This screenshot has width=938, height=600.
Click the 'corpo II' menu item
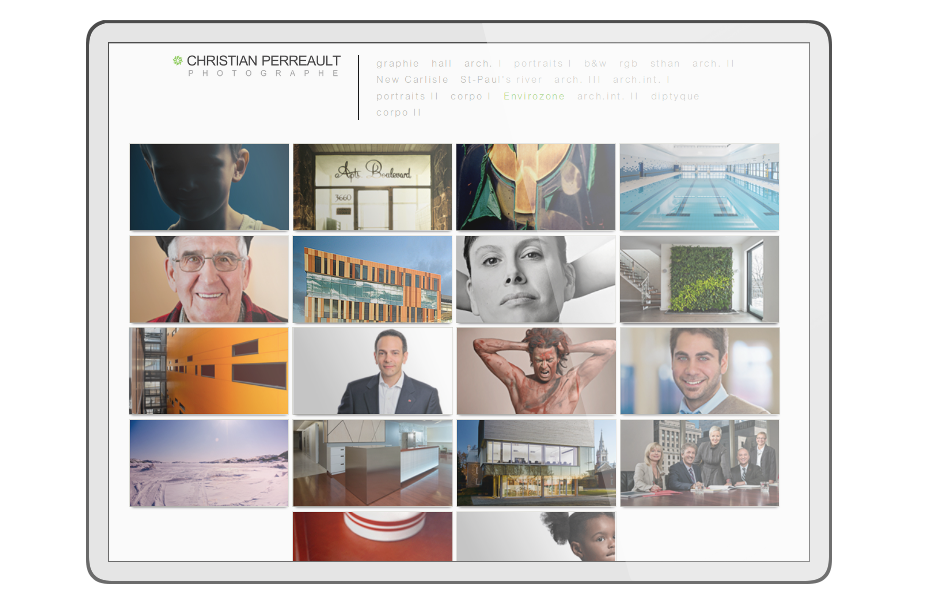399,113
